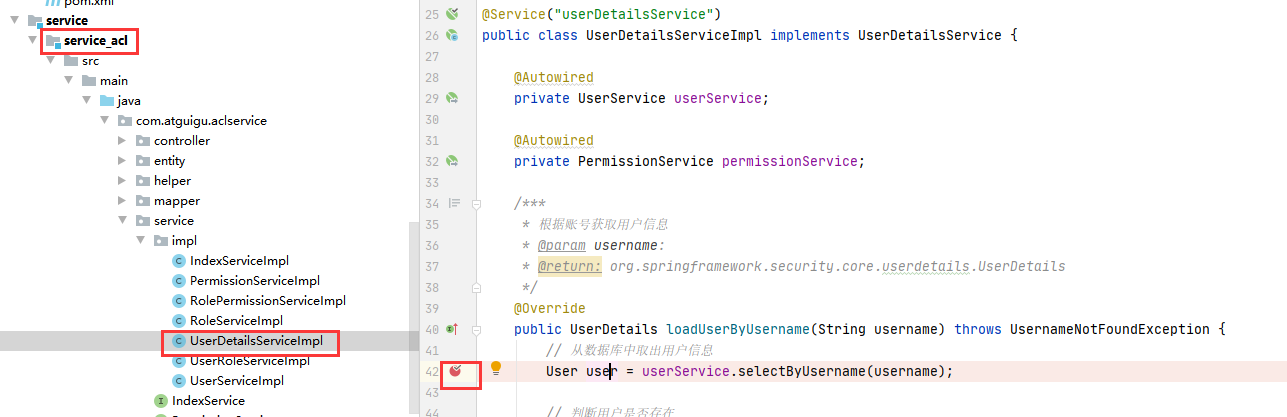This screenshot has width=1287, height=417.
Task: Click line number 43 in the gutter
Action: [432, 392]
